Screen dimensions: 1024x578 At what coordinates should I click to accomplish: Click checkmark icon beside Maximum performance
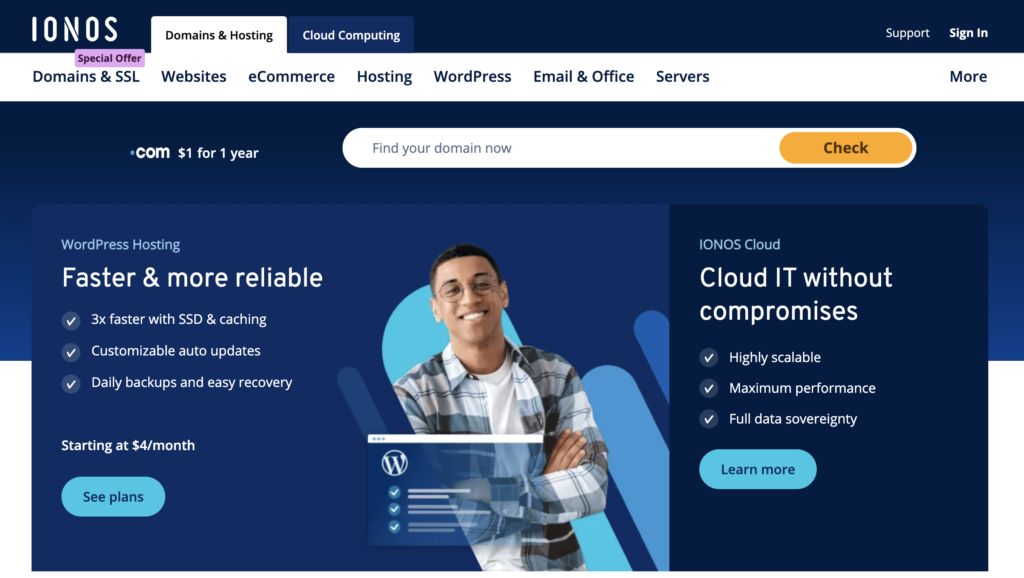pos(708,389)
